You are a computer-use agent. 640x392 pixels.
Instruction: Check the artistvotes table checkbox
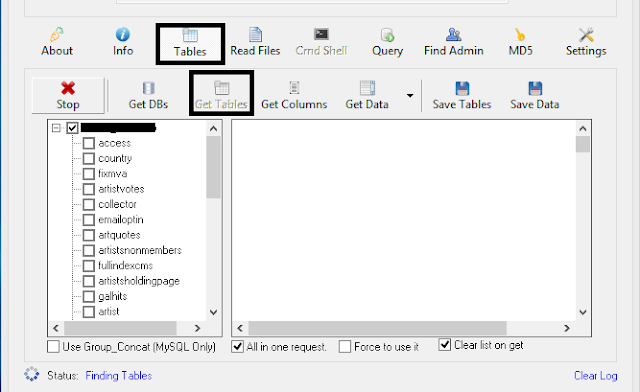(x=89, y=189)
